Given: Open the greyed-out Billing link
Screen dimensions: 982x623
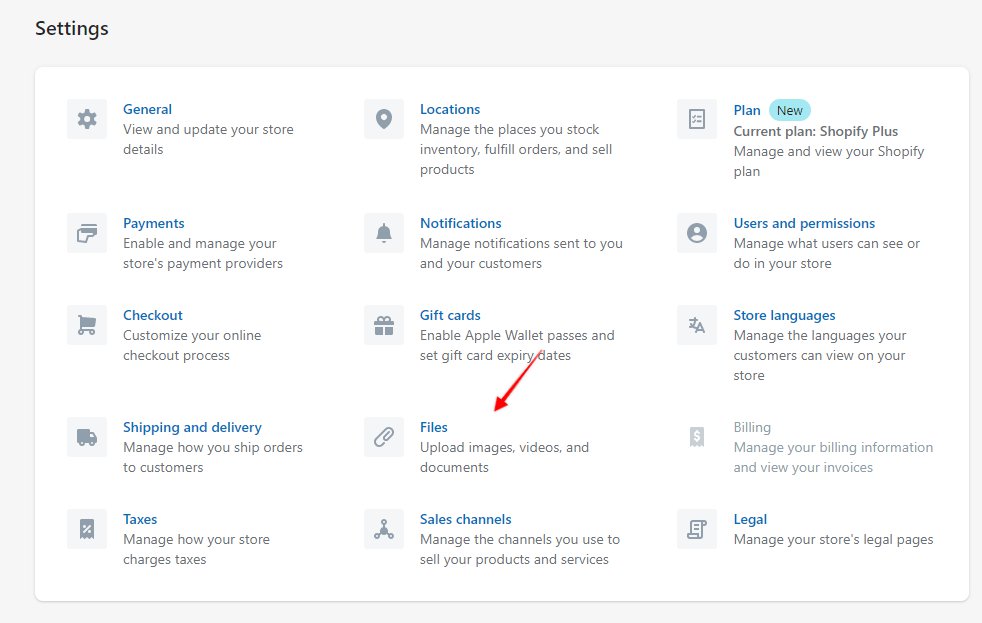Looking at the screenshot, I should click(x=752, y=427).
